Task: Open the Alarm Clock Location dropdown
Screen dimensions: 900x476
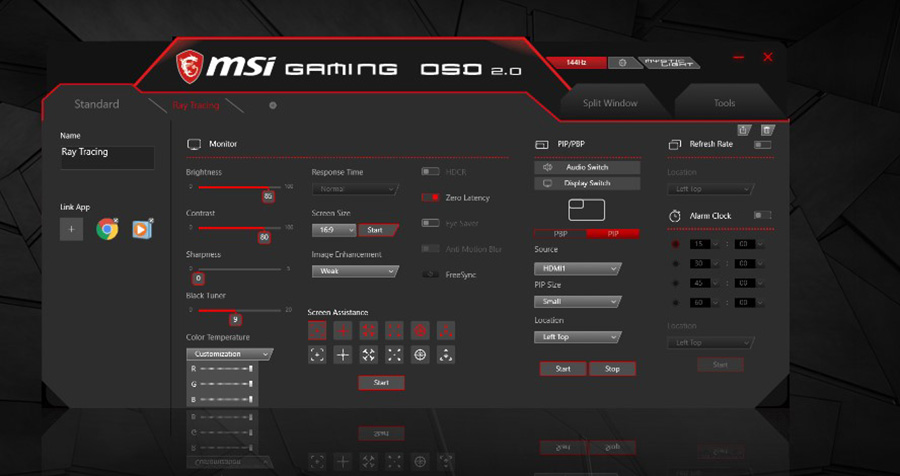Action: pos(711,343)
